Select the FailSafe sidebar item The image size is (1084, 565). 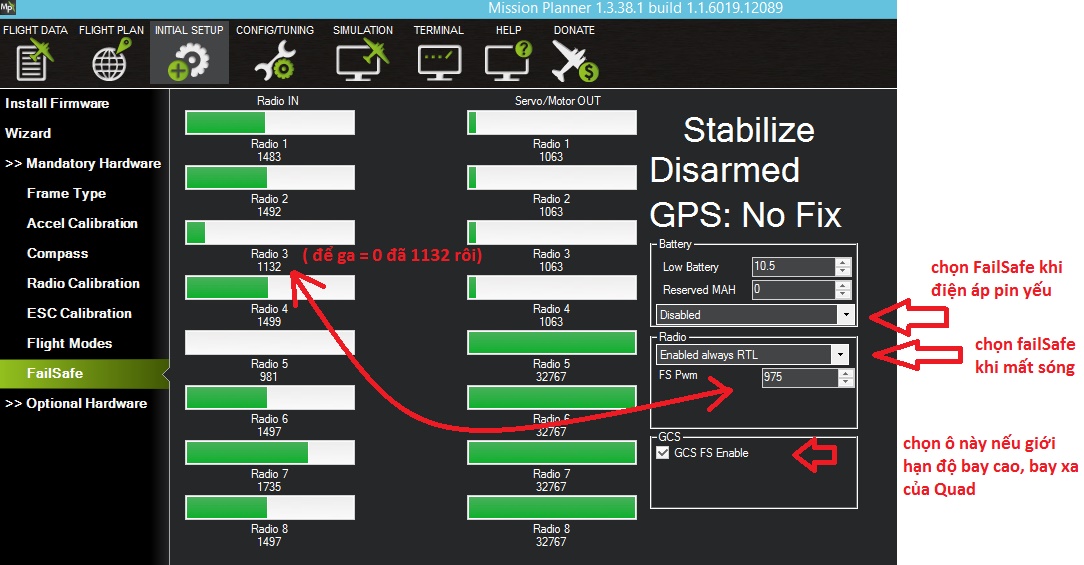tap(84, 373)
